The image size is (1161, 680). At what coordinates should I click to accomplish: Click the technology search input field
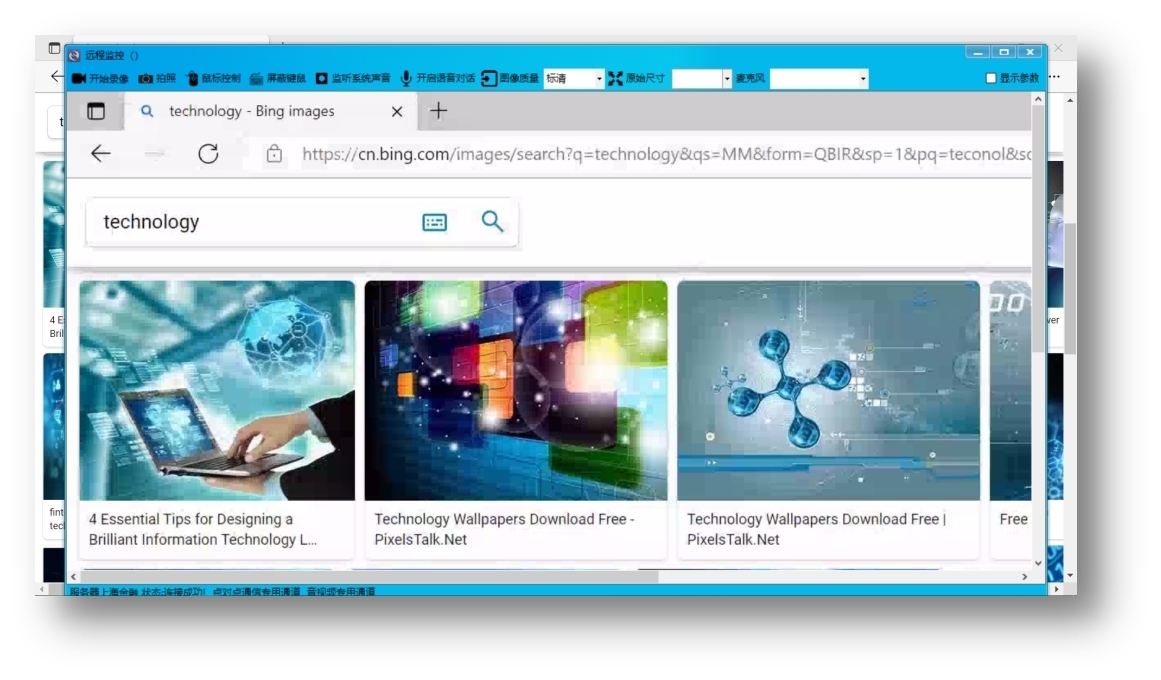point(250,222)
